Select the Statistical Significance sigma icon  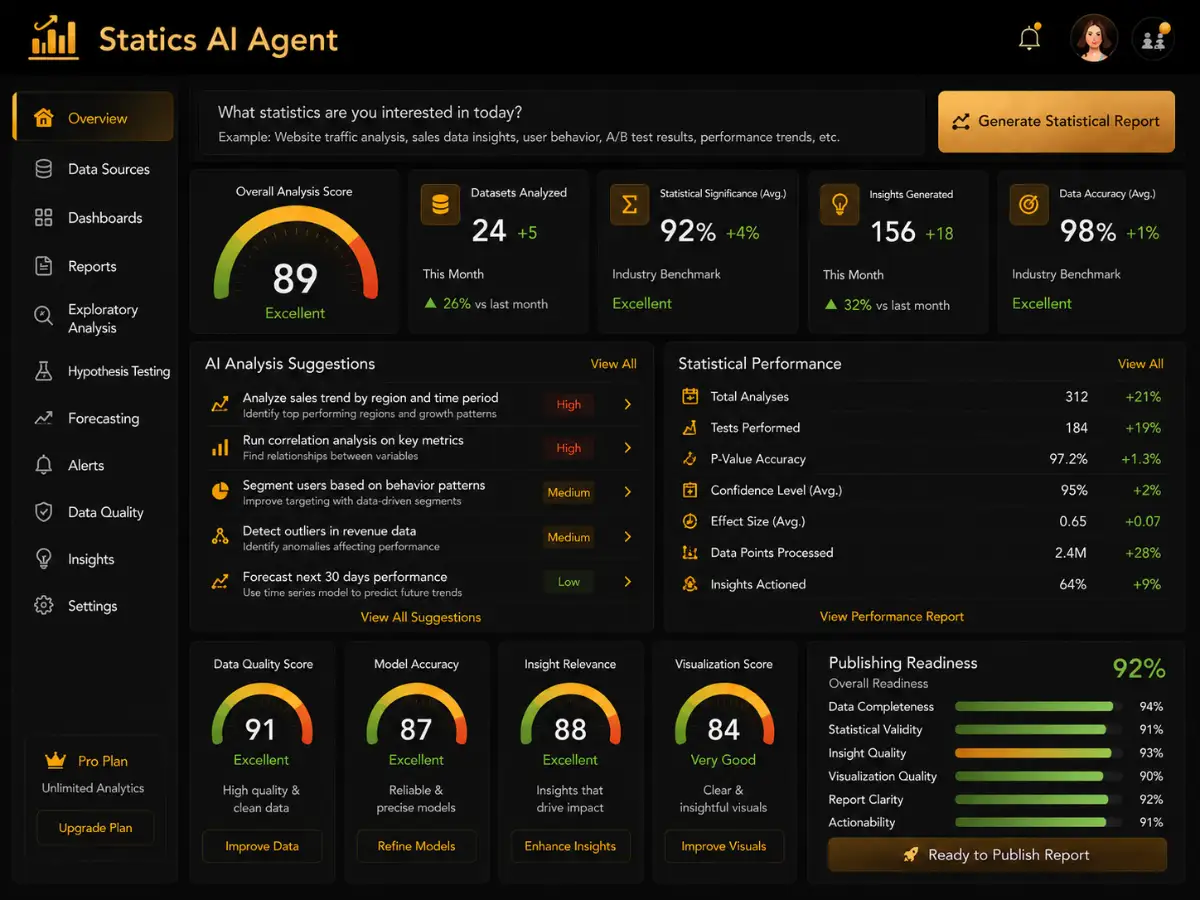click(629, 204)
